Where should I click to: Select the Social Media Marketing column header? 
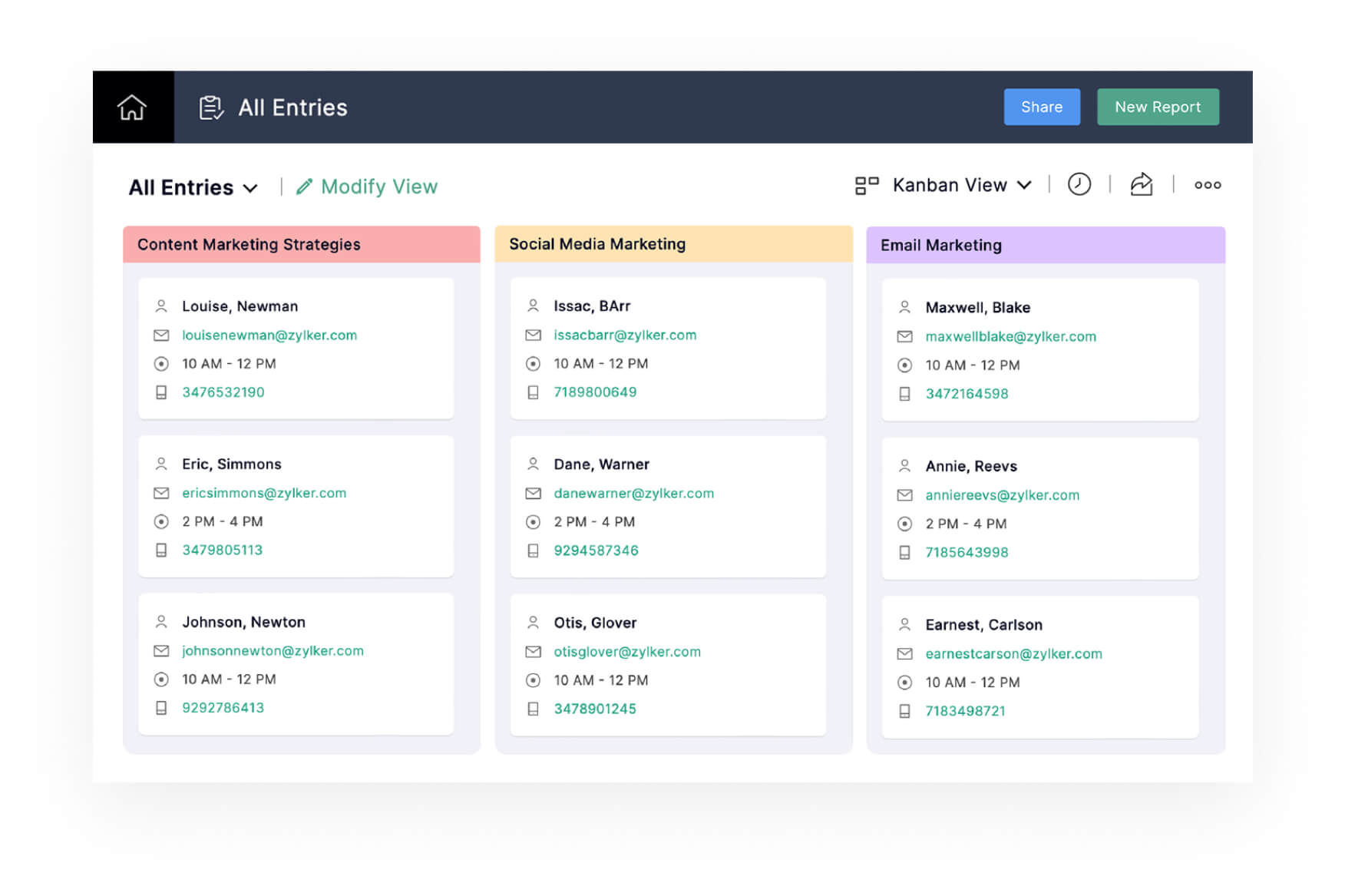(x=672, y=244)
